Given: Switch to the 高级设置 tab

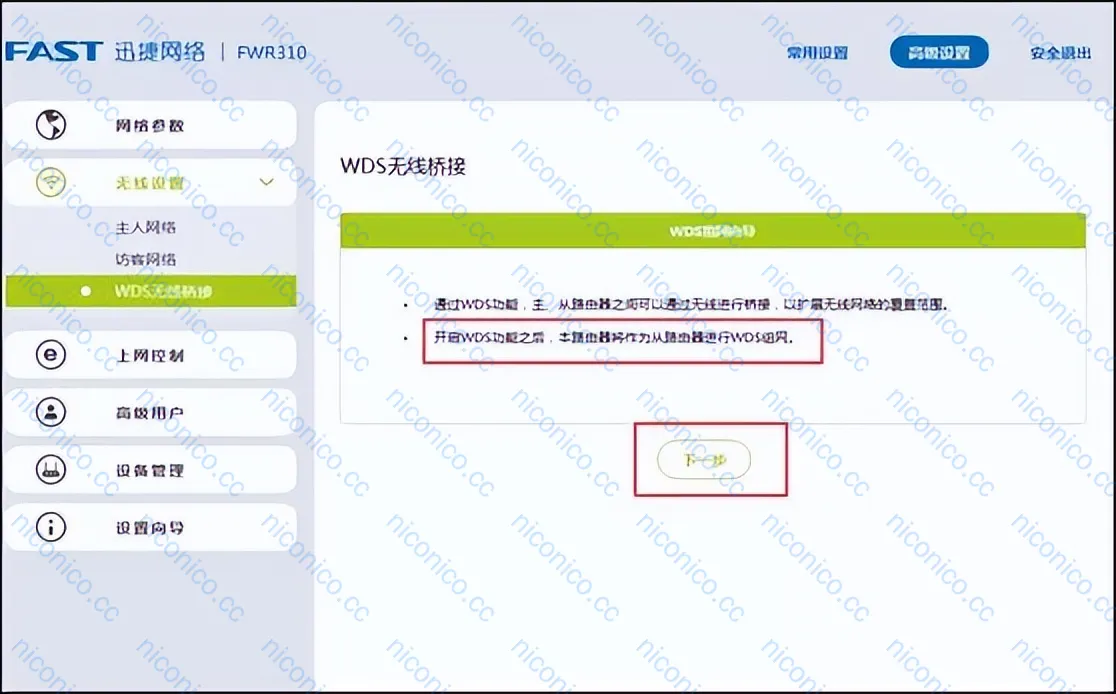Looking at the screenshot, I should (x=939, y=52).
